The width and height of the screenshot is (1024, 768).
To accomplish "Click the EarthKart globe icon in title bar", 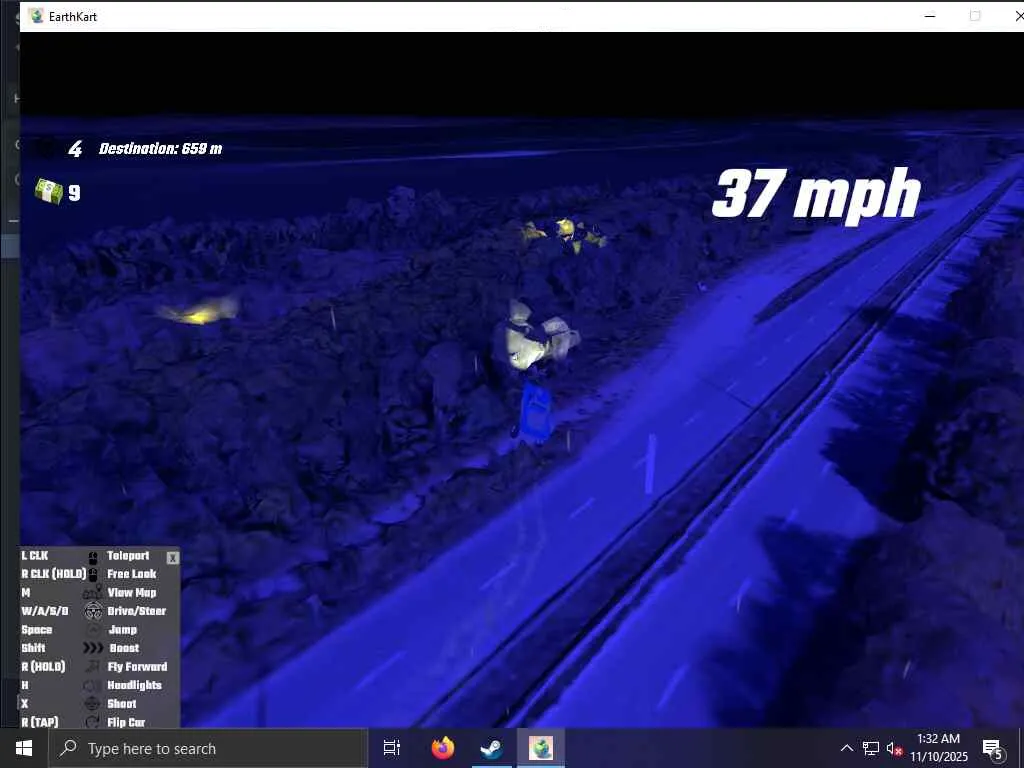I will click(x=37, y=16).
